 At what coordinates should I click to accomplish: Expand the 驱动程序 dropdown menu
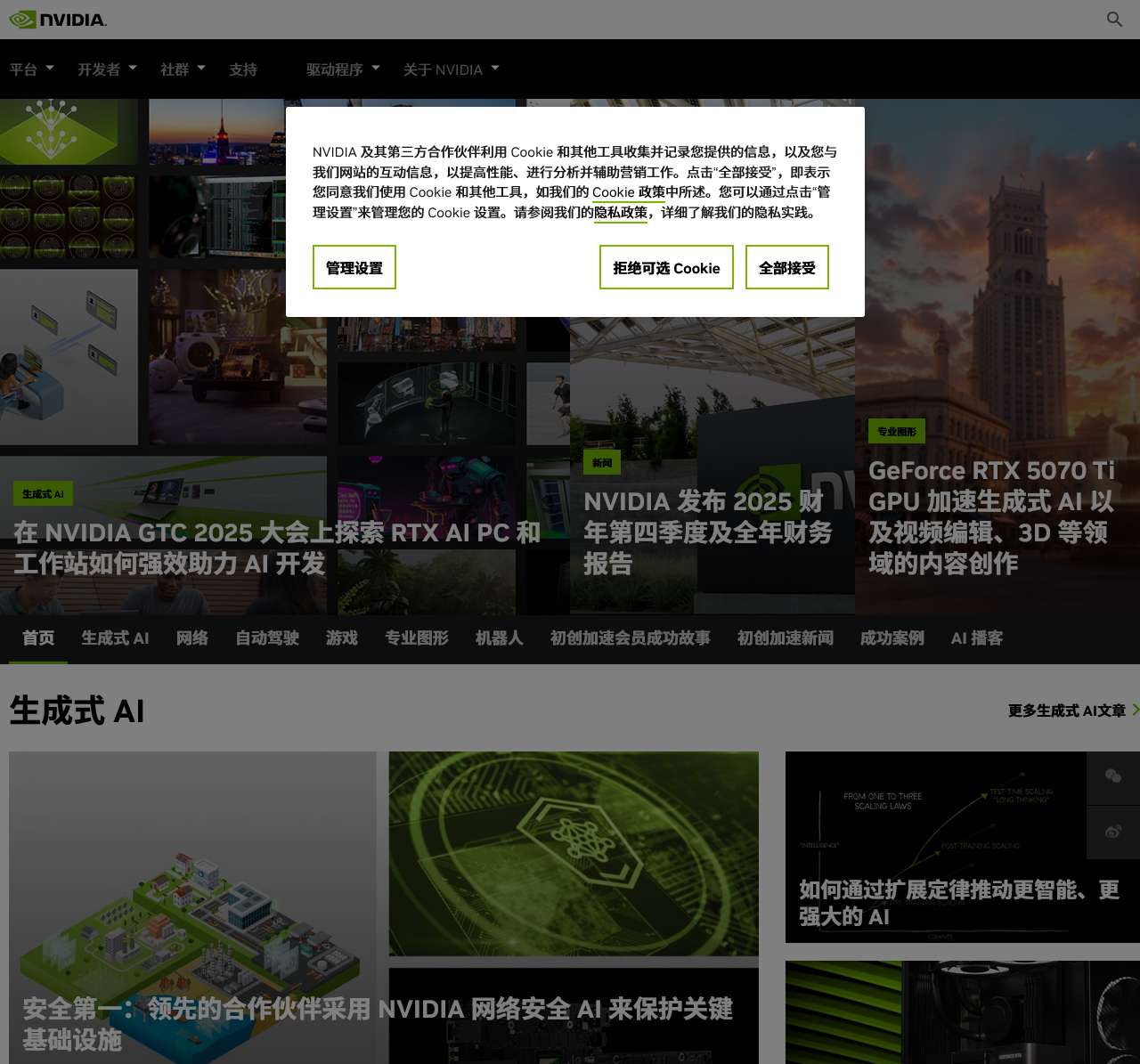(x=343, y=69)
